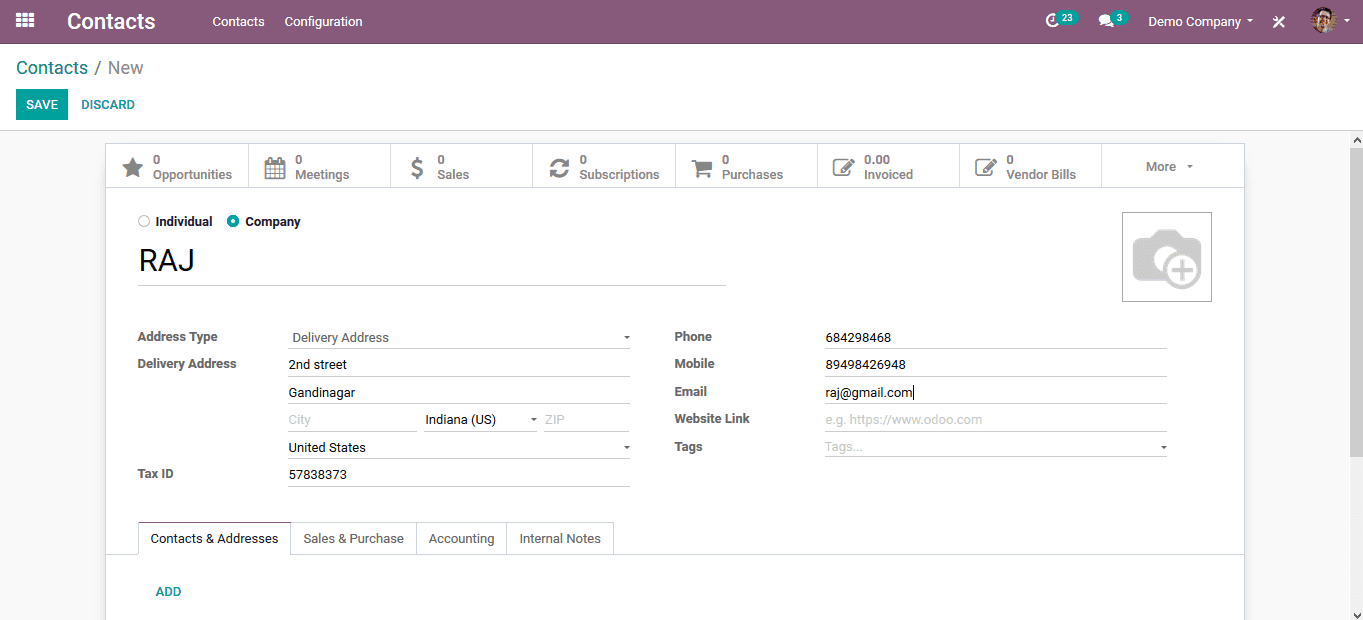Click the "New" breadcrumb text
This screenshot has height=620, width=1363.
(125, 68)
